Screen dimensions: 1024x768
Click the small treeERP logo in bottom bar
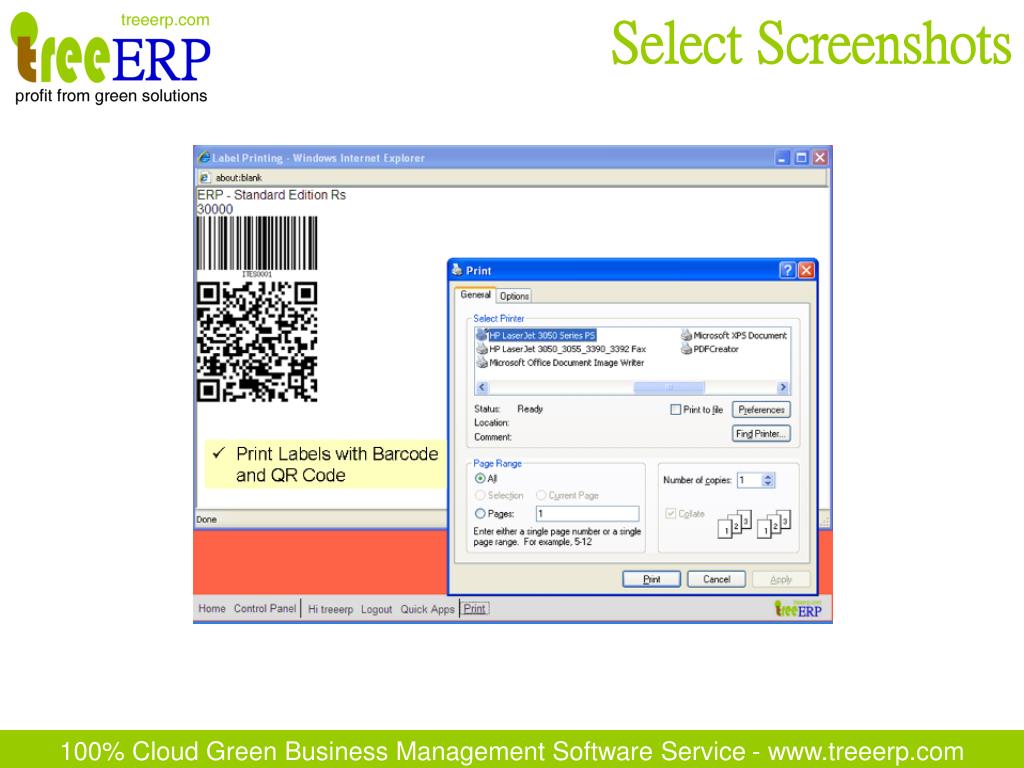coord(798,609)
